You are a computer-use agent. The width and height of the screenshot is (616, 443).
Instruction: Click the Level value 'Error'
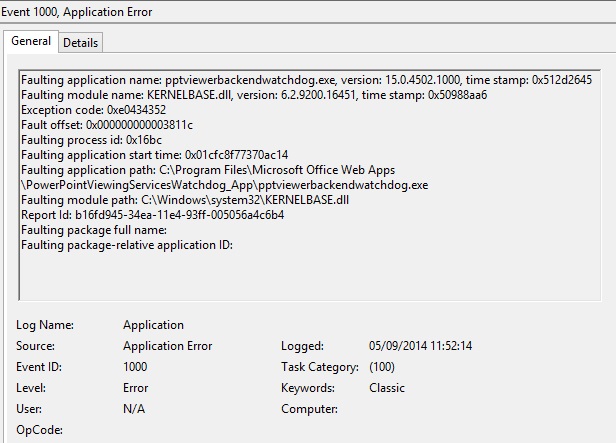(136, 388)
